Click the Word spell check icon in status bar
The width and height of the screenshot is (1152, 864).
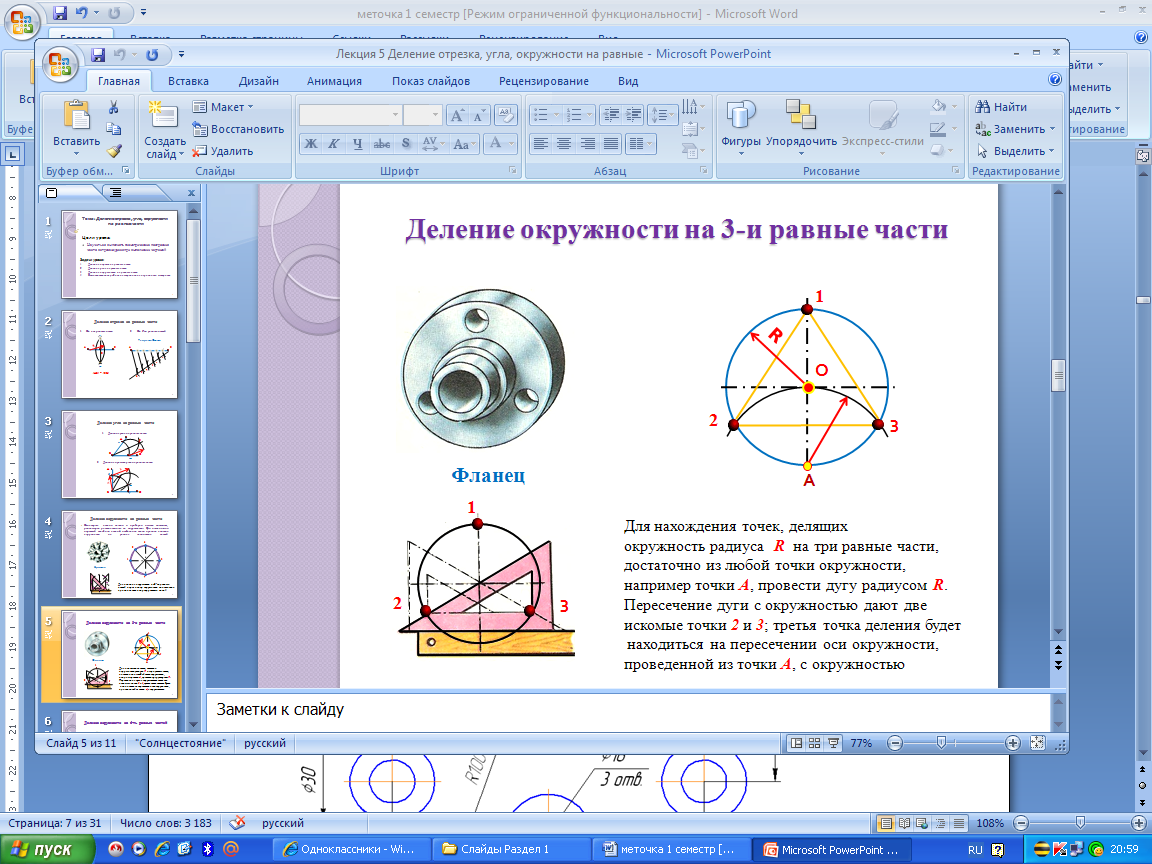pos(237,823)
